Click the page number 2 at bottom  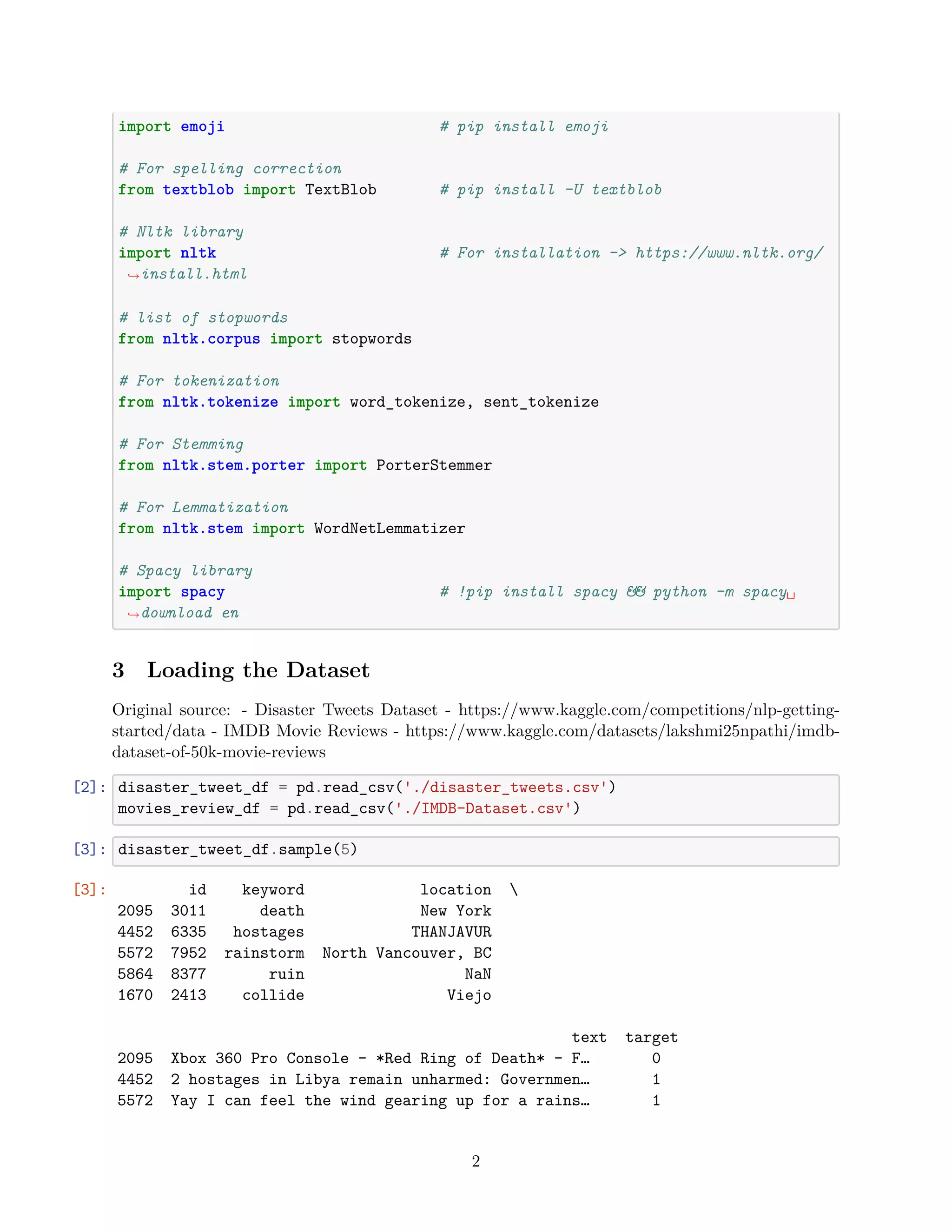[x=476, y=1161]
